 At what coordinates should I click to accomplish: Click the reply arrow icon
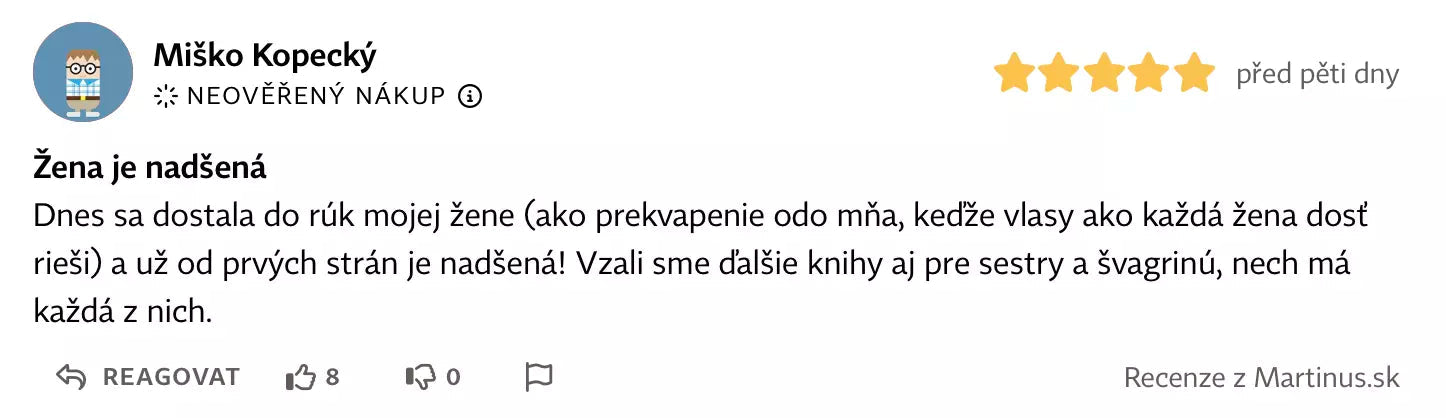pos(70,377)
